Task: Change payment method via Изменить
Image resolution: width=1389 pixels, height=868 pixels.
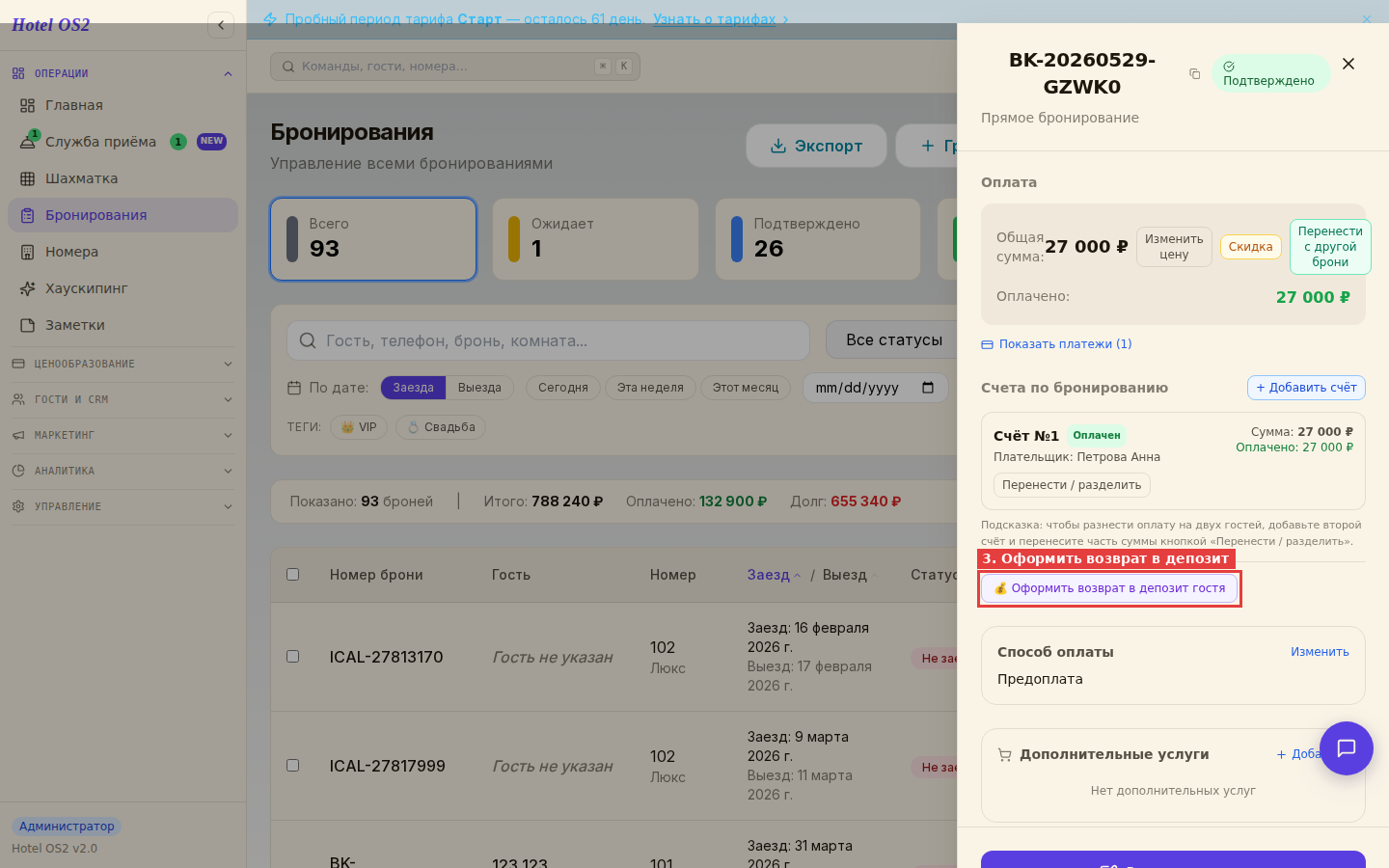Action: [x=1320, y=652]
